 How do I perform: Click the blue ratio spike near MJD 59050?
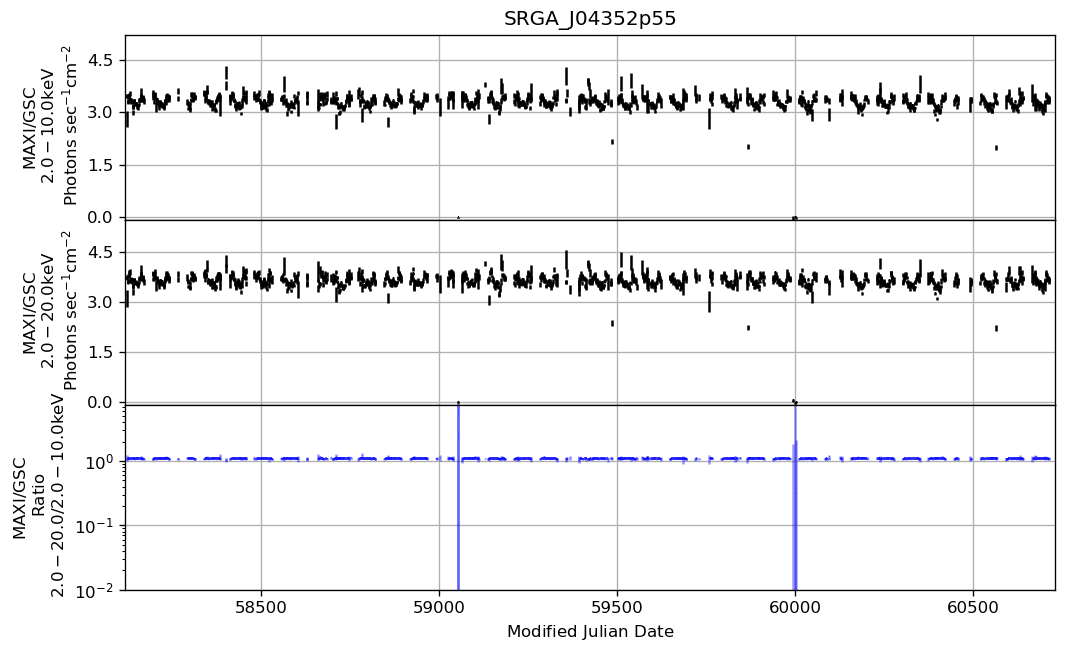pos(458,498)
